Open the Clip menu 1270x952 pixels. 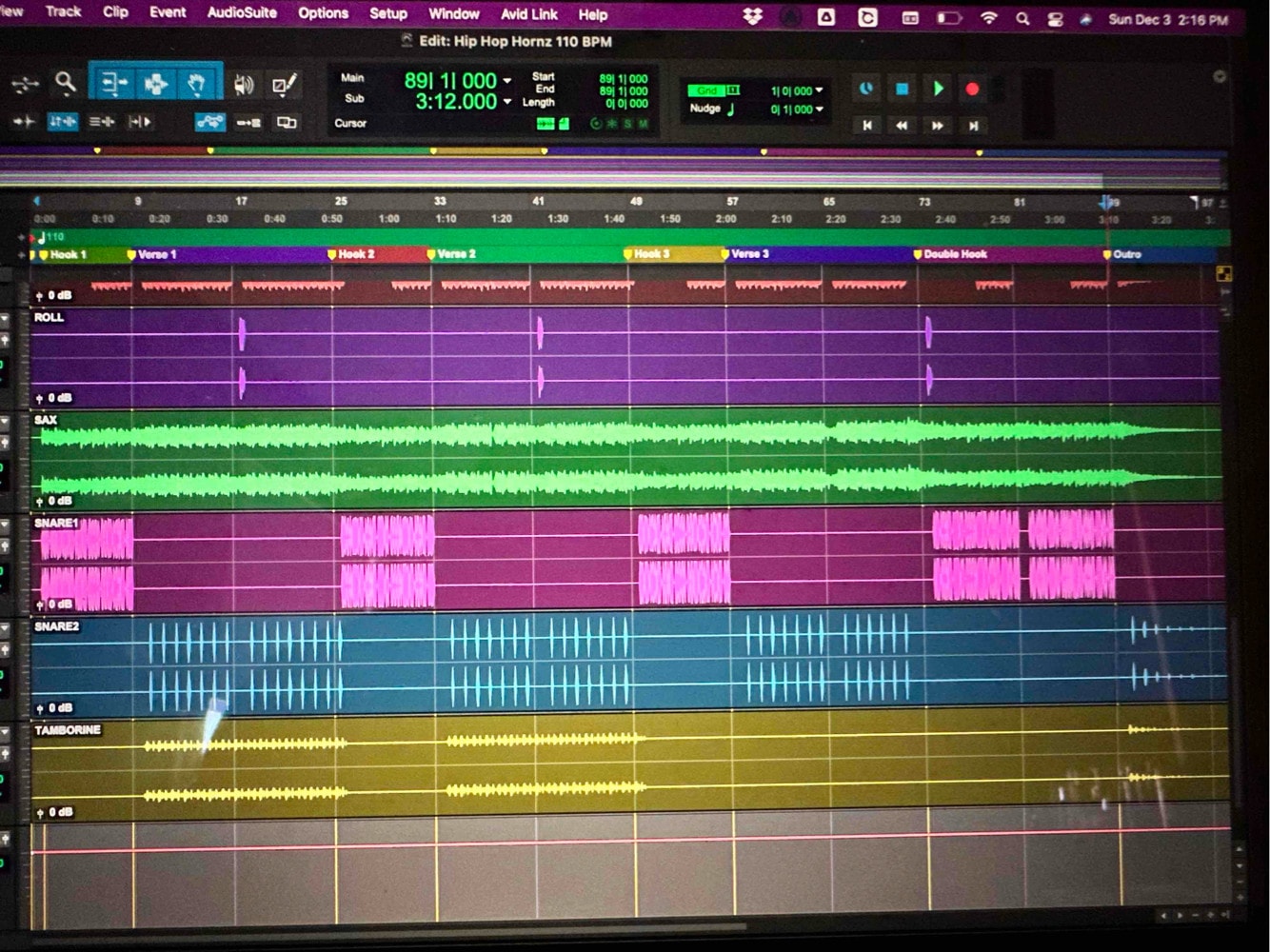click(115, 11)
